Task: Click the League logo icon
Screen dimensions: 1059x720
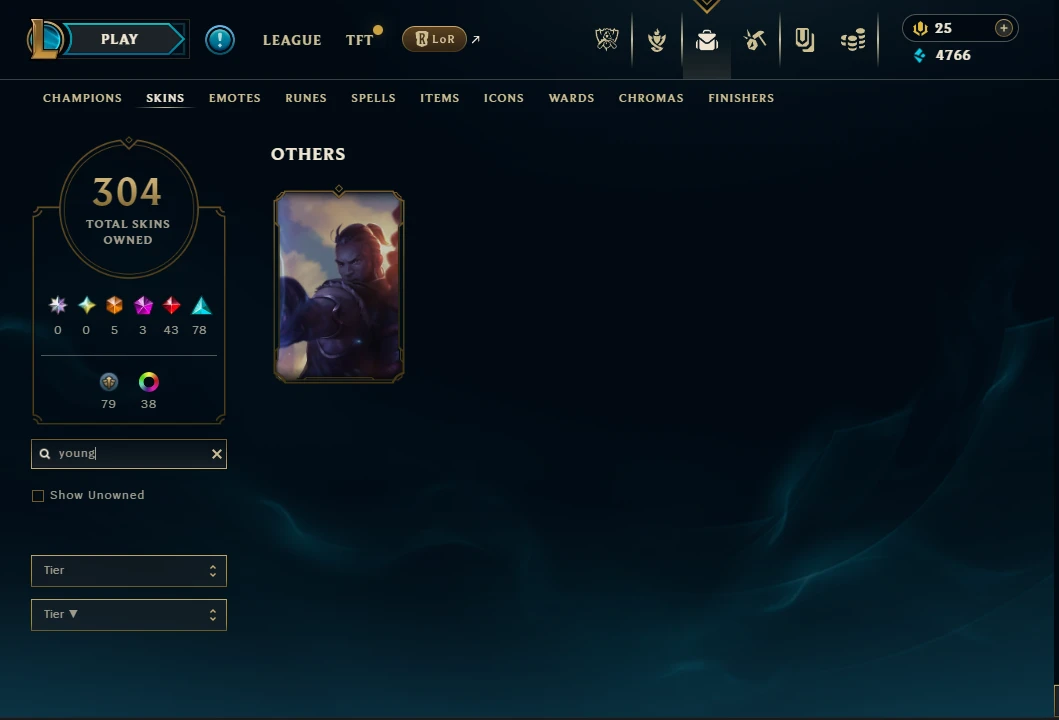Action: (45, 39)
